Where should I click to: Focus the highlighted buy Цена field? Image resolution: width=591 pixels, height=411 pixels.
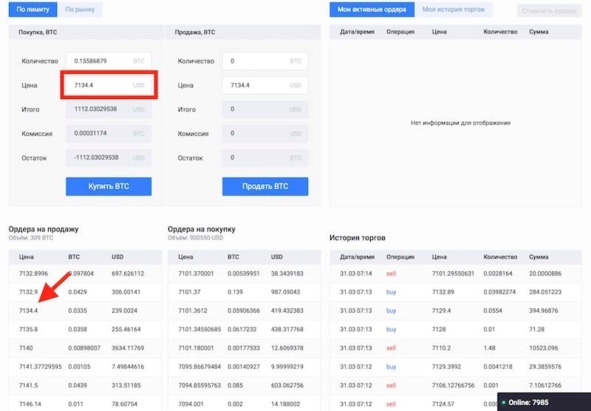109,85
